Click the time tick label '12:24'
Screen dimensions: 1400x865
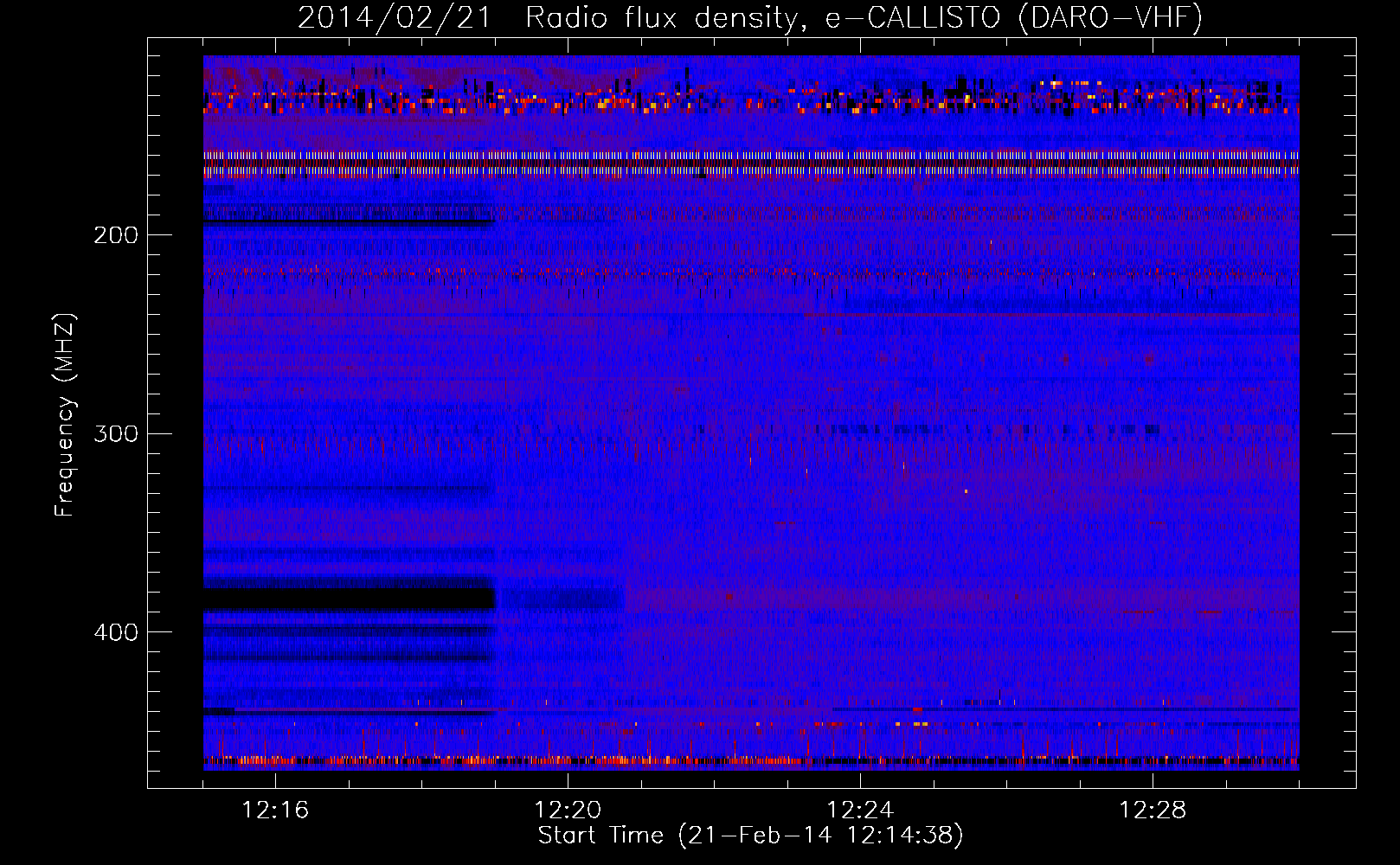click(860, 811)
